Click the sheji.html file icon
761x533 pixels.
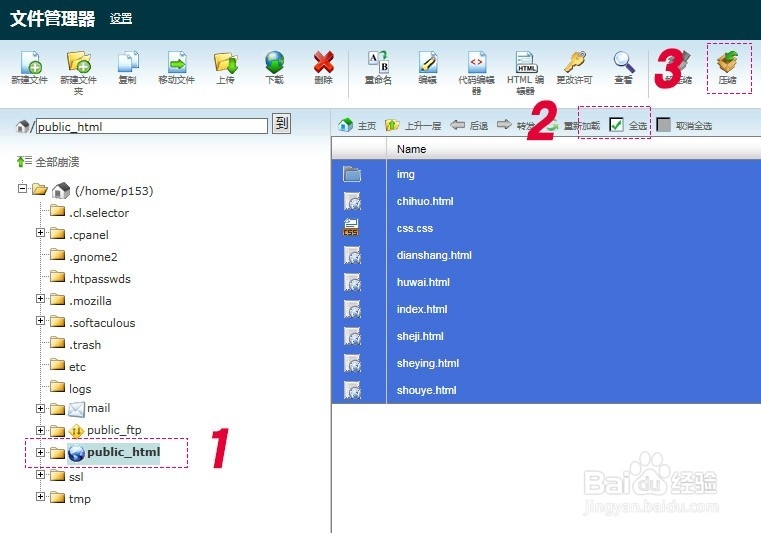click(352, 336)
